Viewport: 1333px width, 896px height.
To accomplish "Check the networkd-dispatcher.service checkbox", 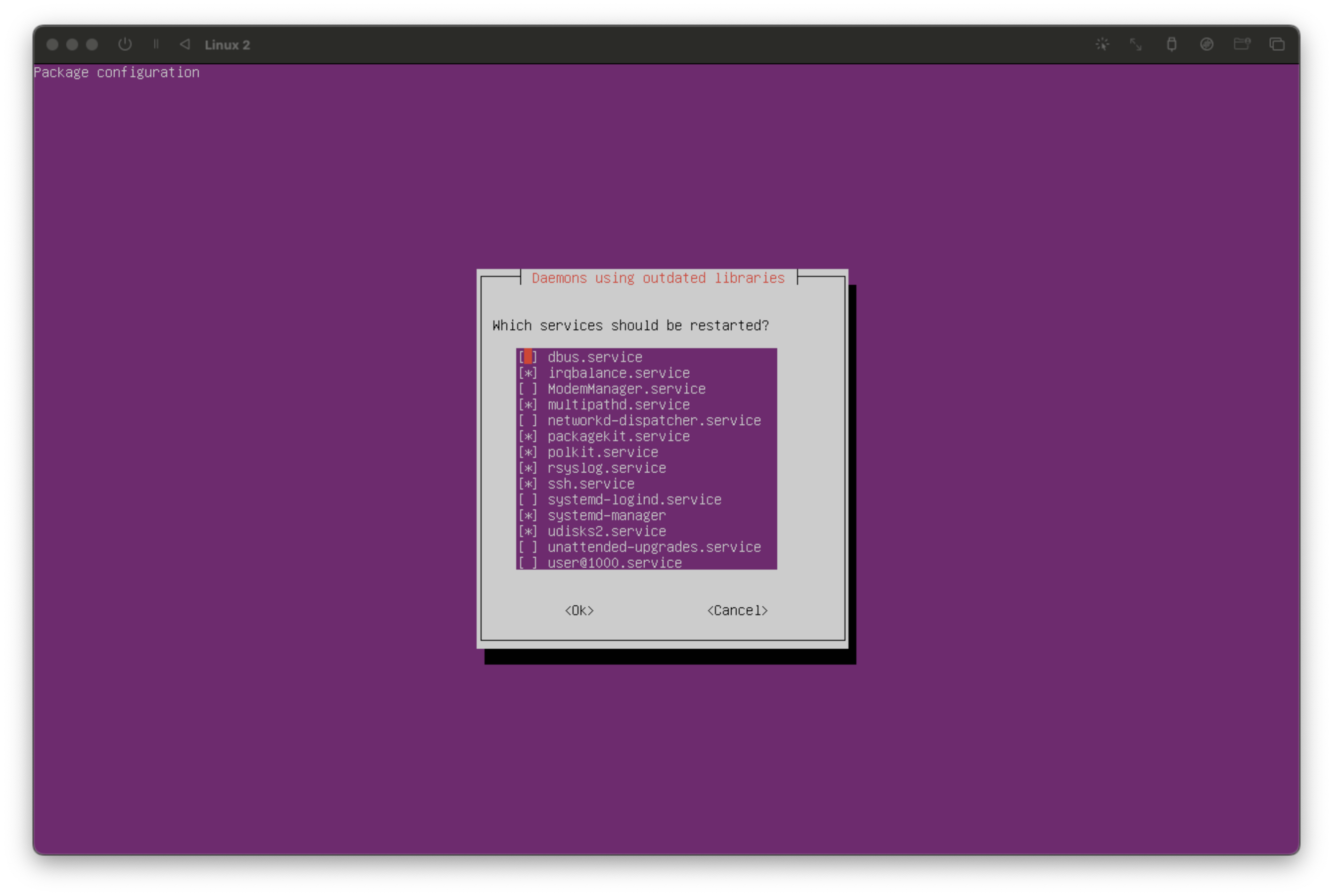I will pyautogui.click(x=528, y=421).
